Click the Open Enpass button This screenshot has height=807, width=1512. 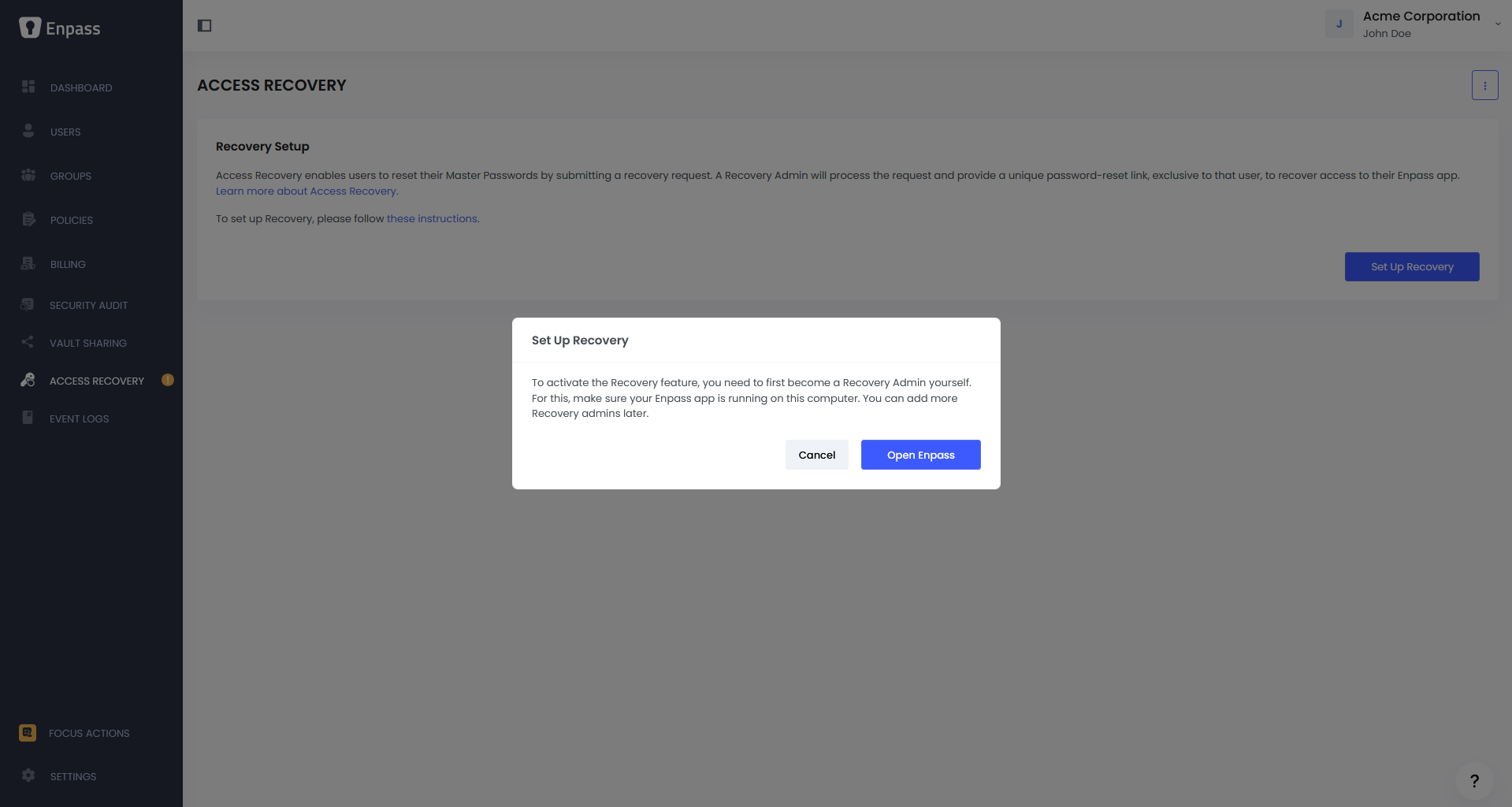(921, 455)
